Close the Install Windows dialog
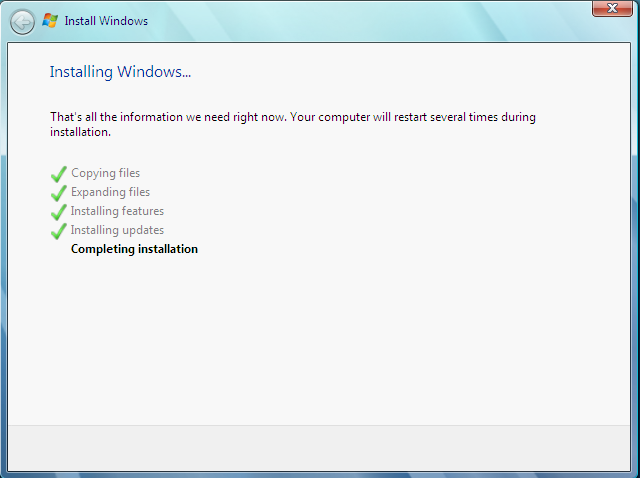640x478 pixels. pyautogui.click(x=612, y=8)
